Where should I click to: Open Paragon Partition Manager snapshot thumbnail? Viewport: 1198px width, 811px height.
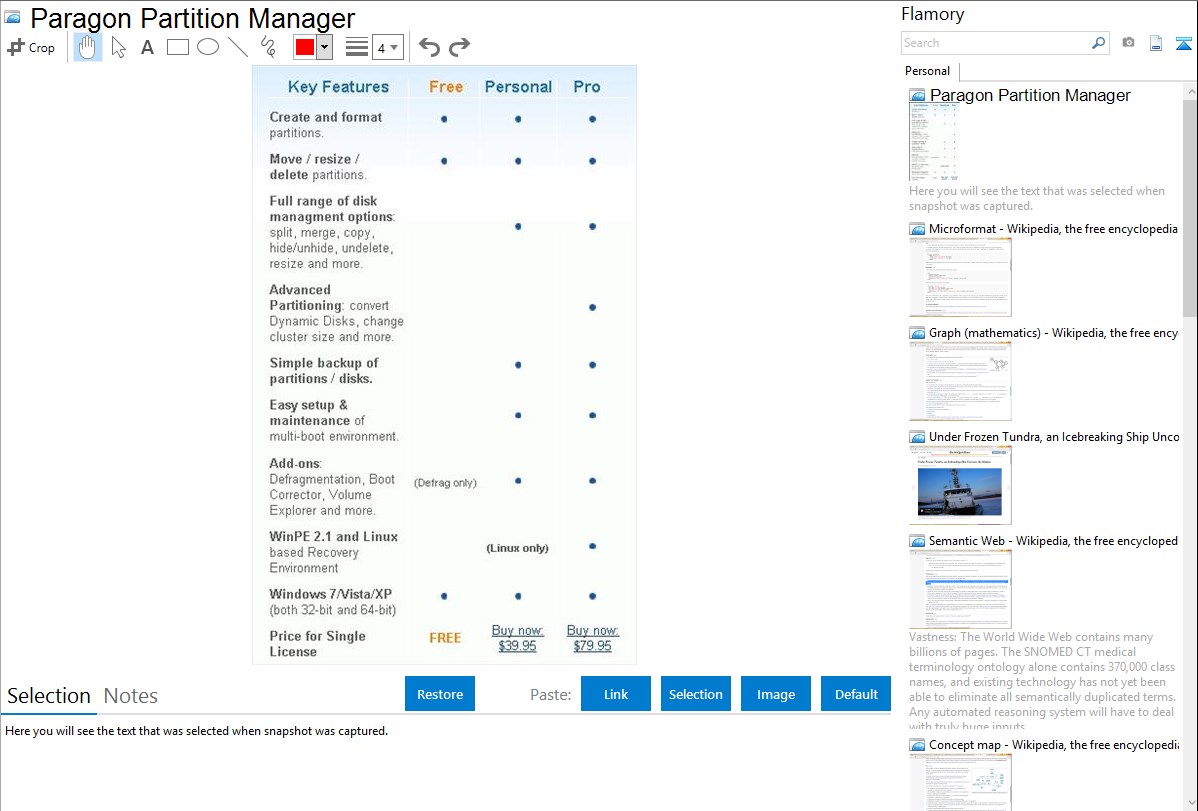(x=934, y=142)
